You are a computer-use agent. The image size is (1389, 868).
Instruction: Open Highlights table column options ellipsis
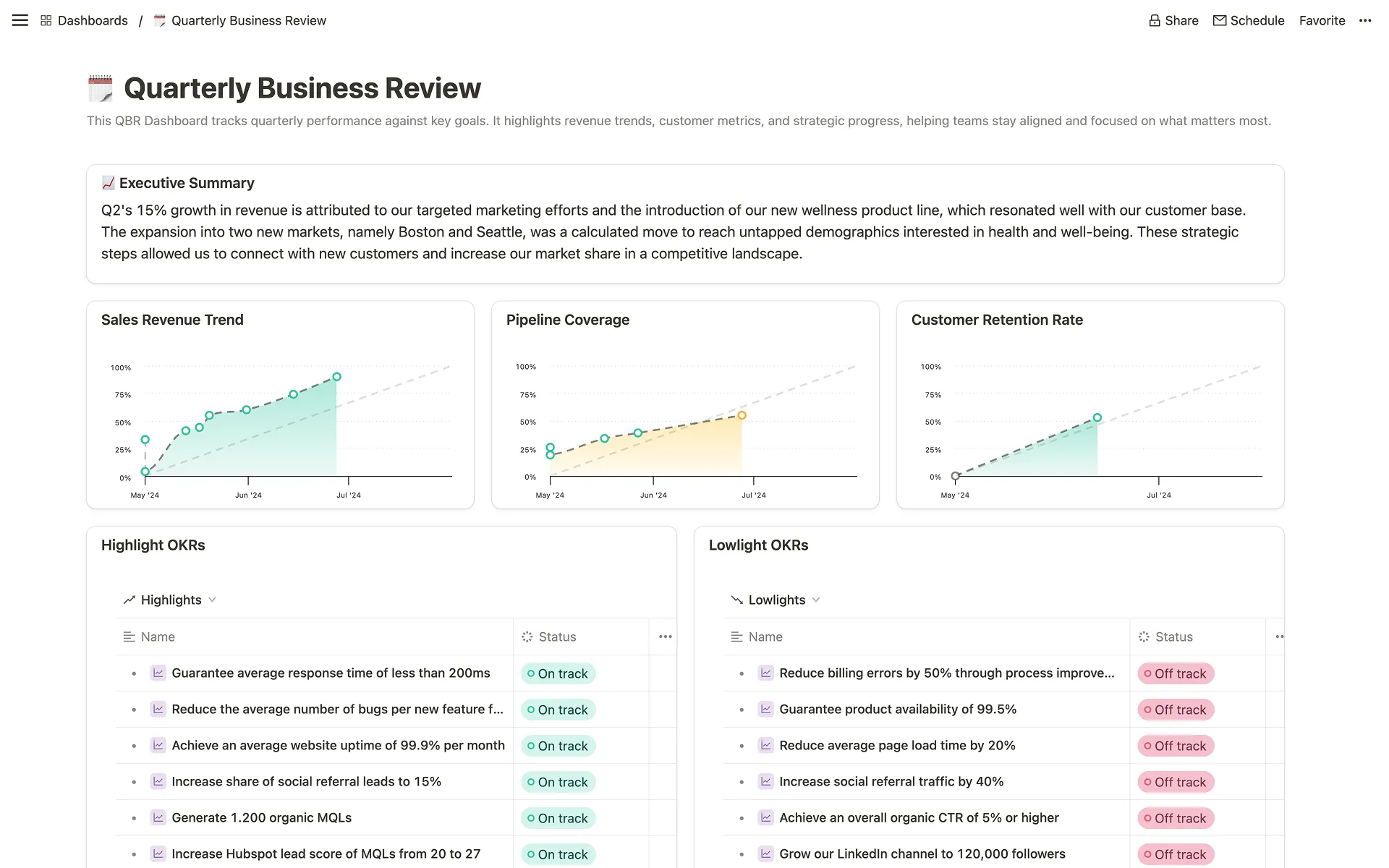click(x=666, y=637)
